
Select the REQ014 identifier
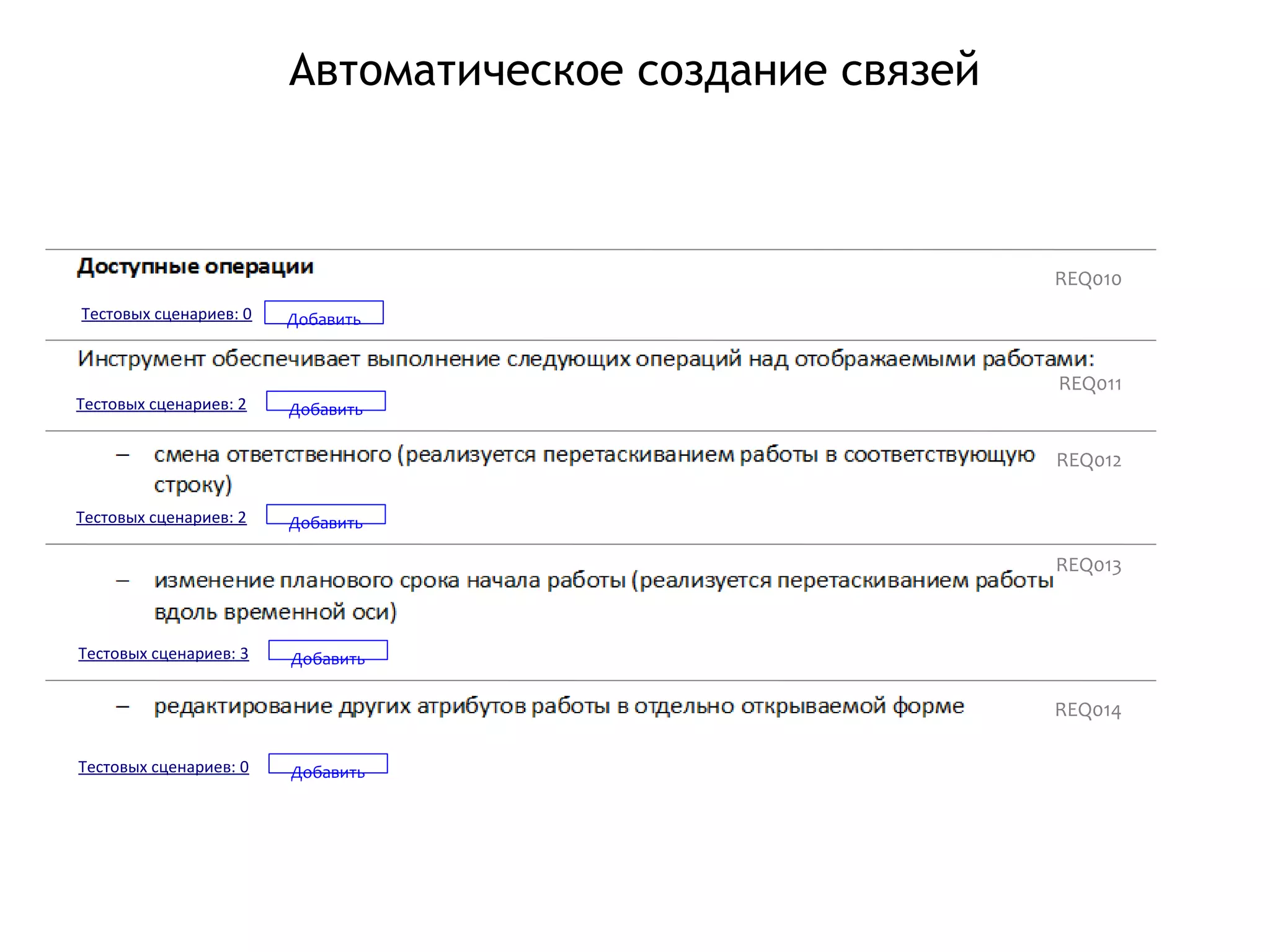click(1088, 710)
